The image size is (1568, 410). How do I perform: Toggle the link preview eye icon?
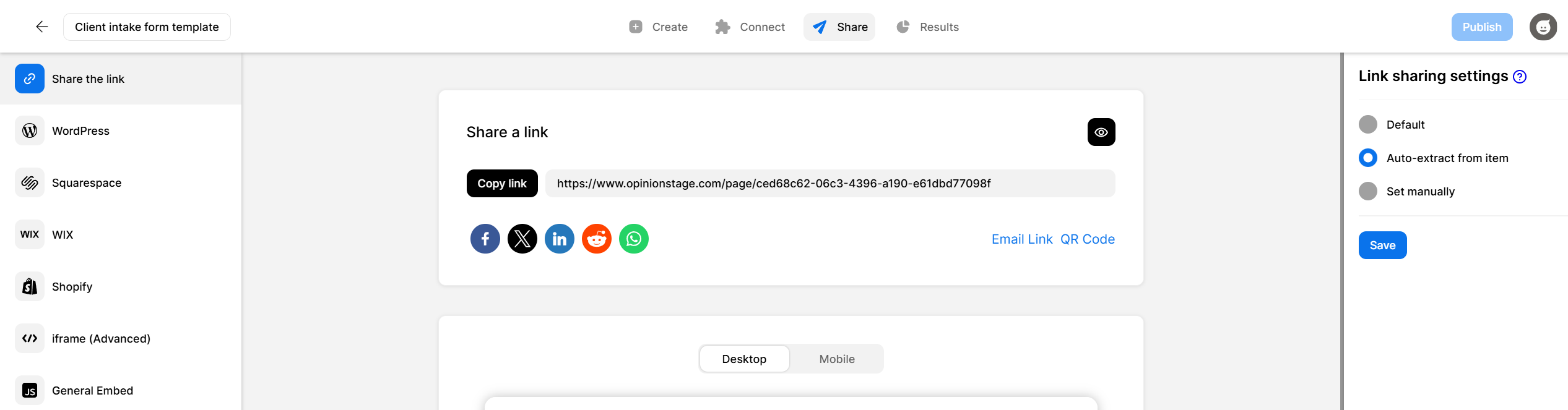click(1101, 132)
